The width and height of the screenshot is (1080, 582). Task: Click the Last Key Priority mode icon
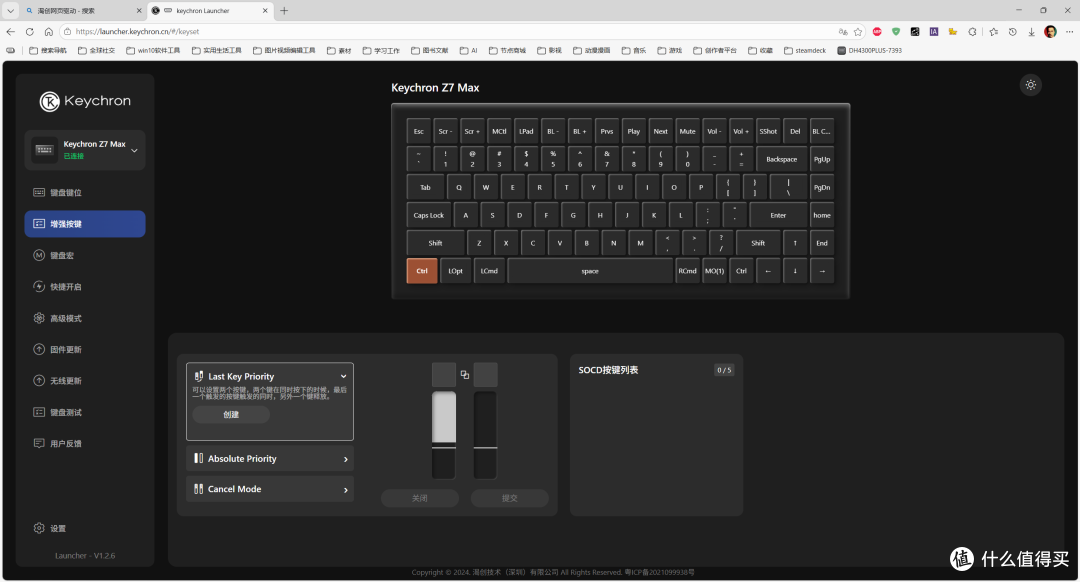(x=198, y=376)
